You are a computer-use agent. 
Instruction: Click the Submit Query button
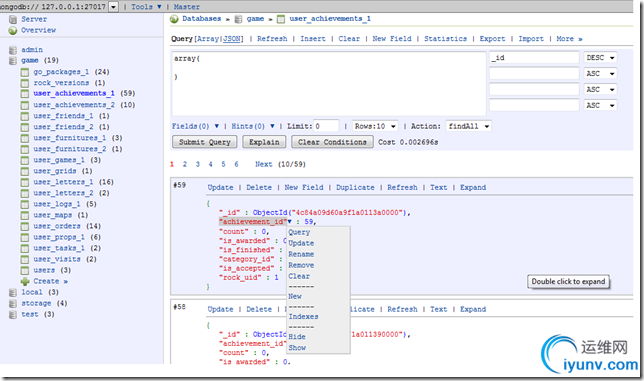tap(205, 142)
